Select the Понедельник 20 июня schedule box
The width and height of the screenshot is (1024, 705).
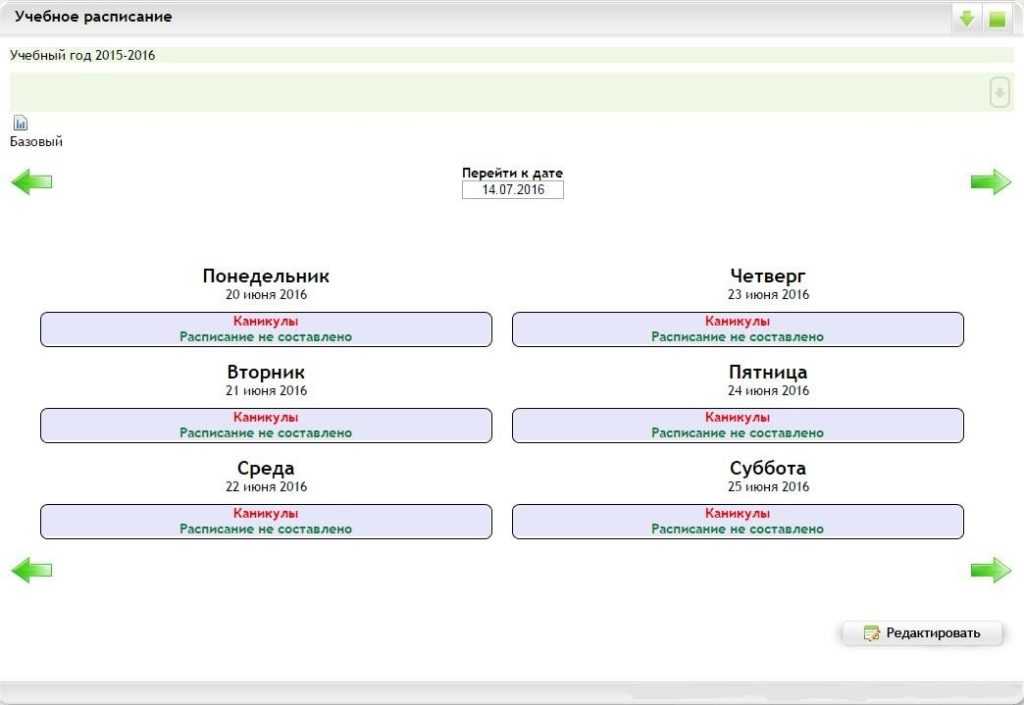point(266,329)
